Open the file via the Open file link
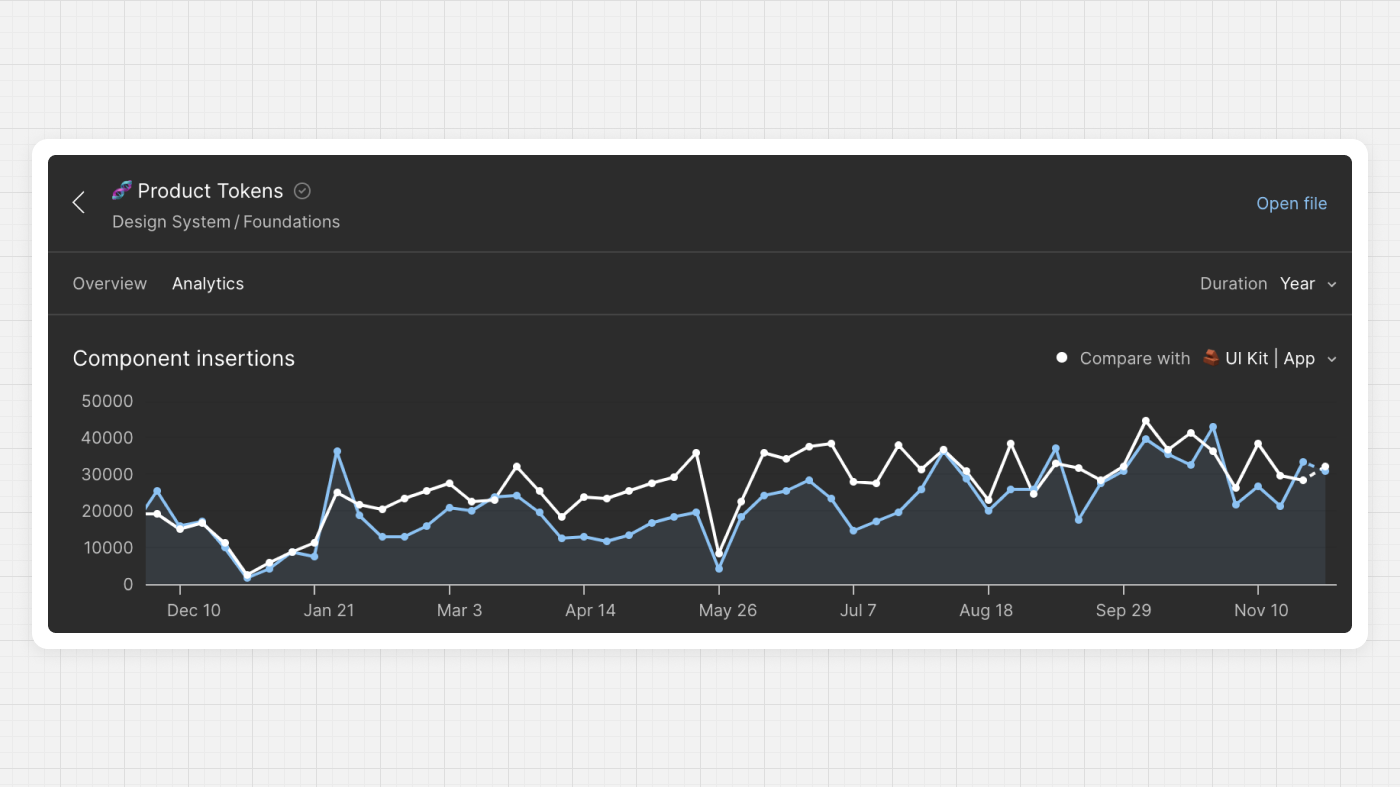Image resolution: width=1400 pixels, height=787 pixels. [x=1291, y=203]
